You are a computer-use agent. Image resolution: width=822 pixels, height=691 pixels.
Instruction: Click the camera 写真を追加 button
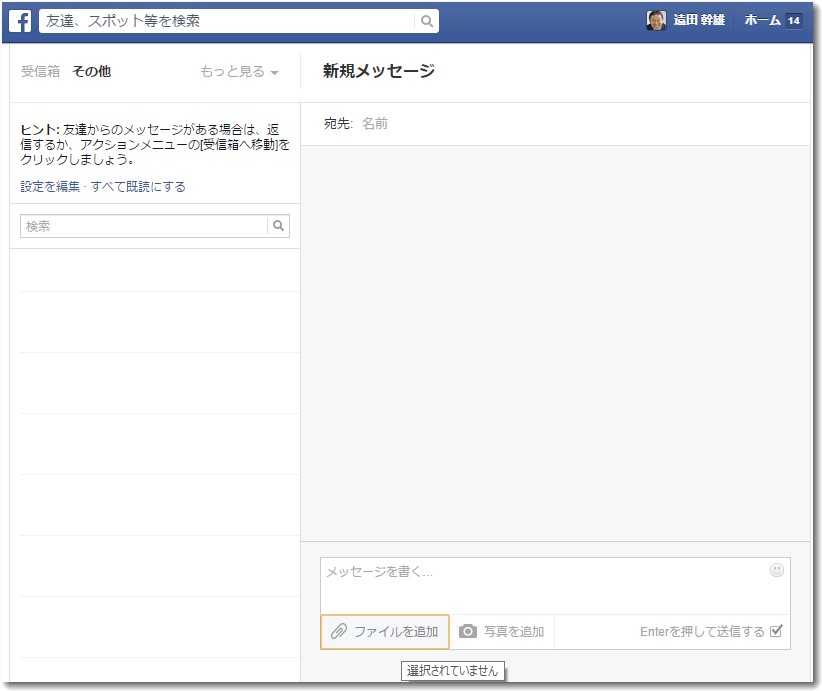click(502, 632)
